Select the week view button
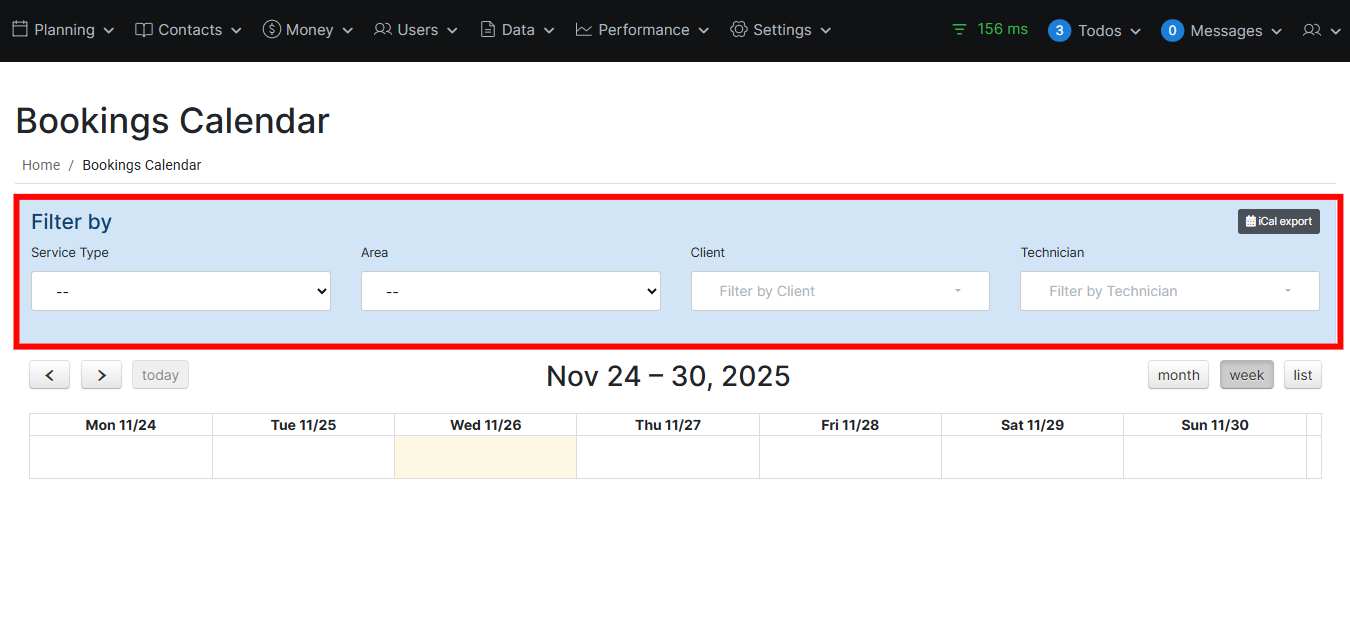The image size is (1350, 628). point(1246,375)
